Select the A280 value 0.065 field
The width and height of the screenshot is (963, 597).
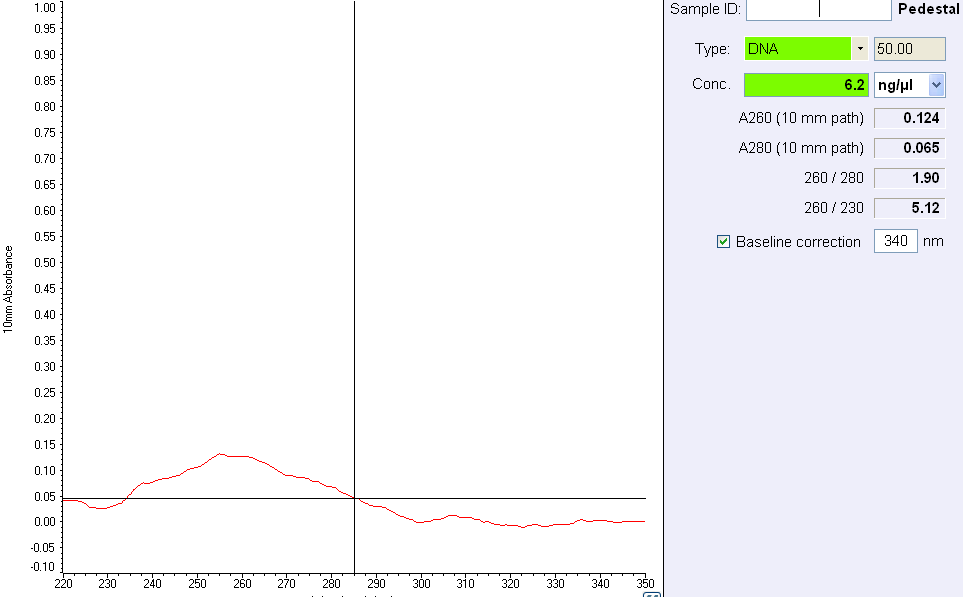tap(909, 148)
